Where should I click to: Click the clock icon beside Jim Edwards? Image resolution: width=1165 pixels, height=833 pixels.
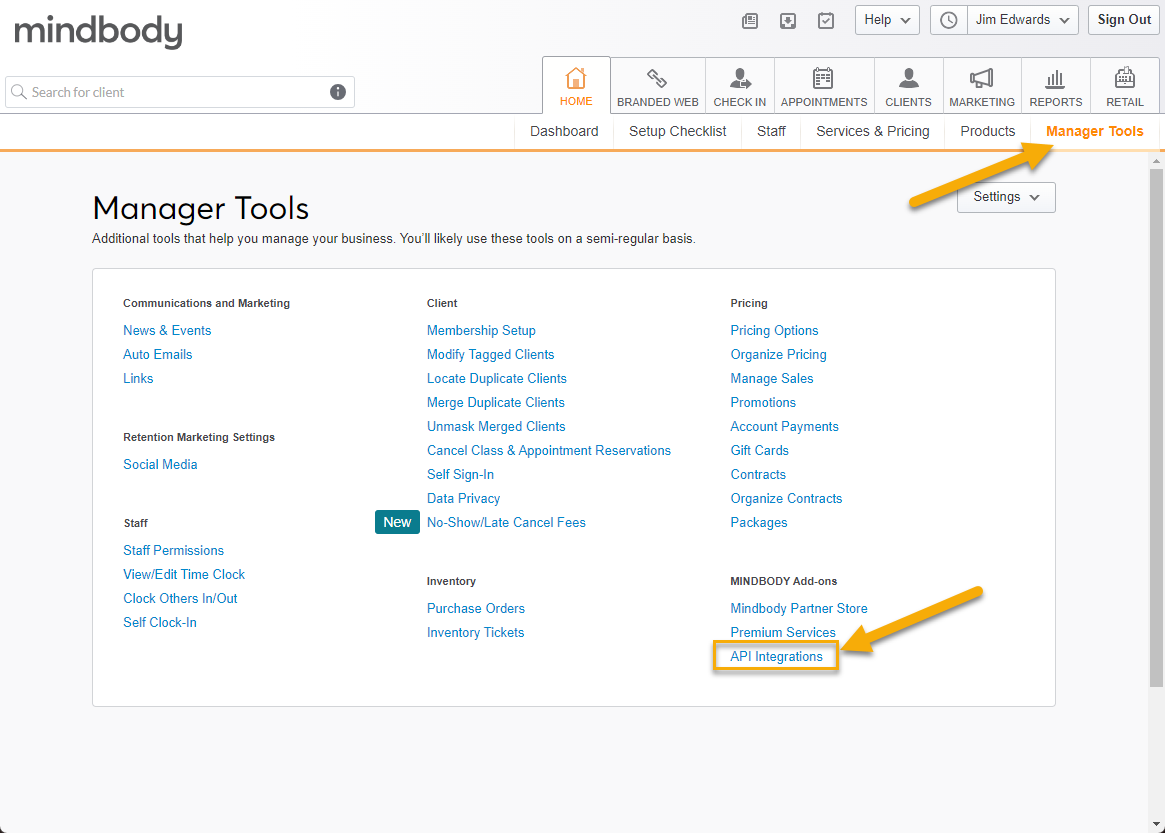coord(949,20)
